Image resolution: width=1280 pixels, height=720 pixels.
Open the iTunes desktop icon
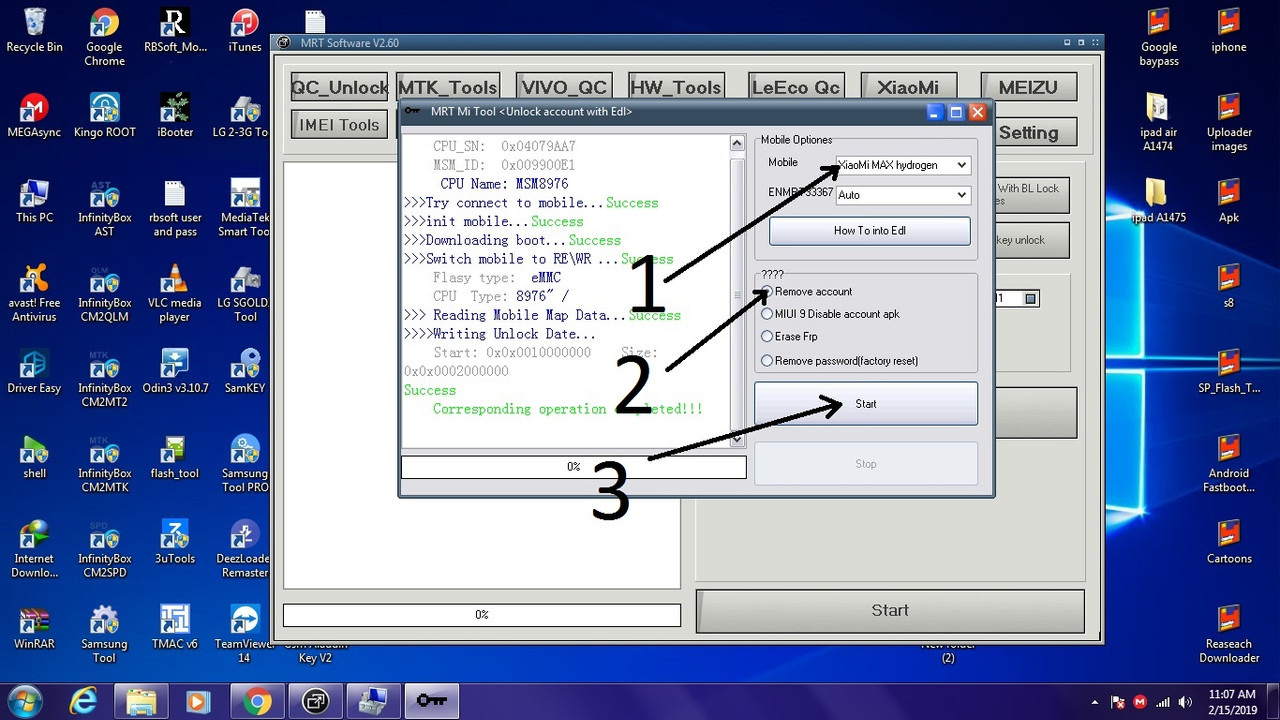coord(245,30)
